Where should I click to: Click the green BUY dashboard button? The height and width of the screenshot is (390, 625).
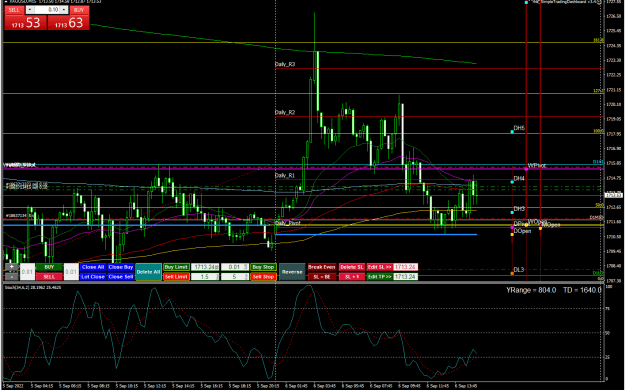[49, 267]
